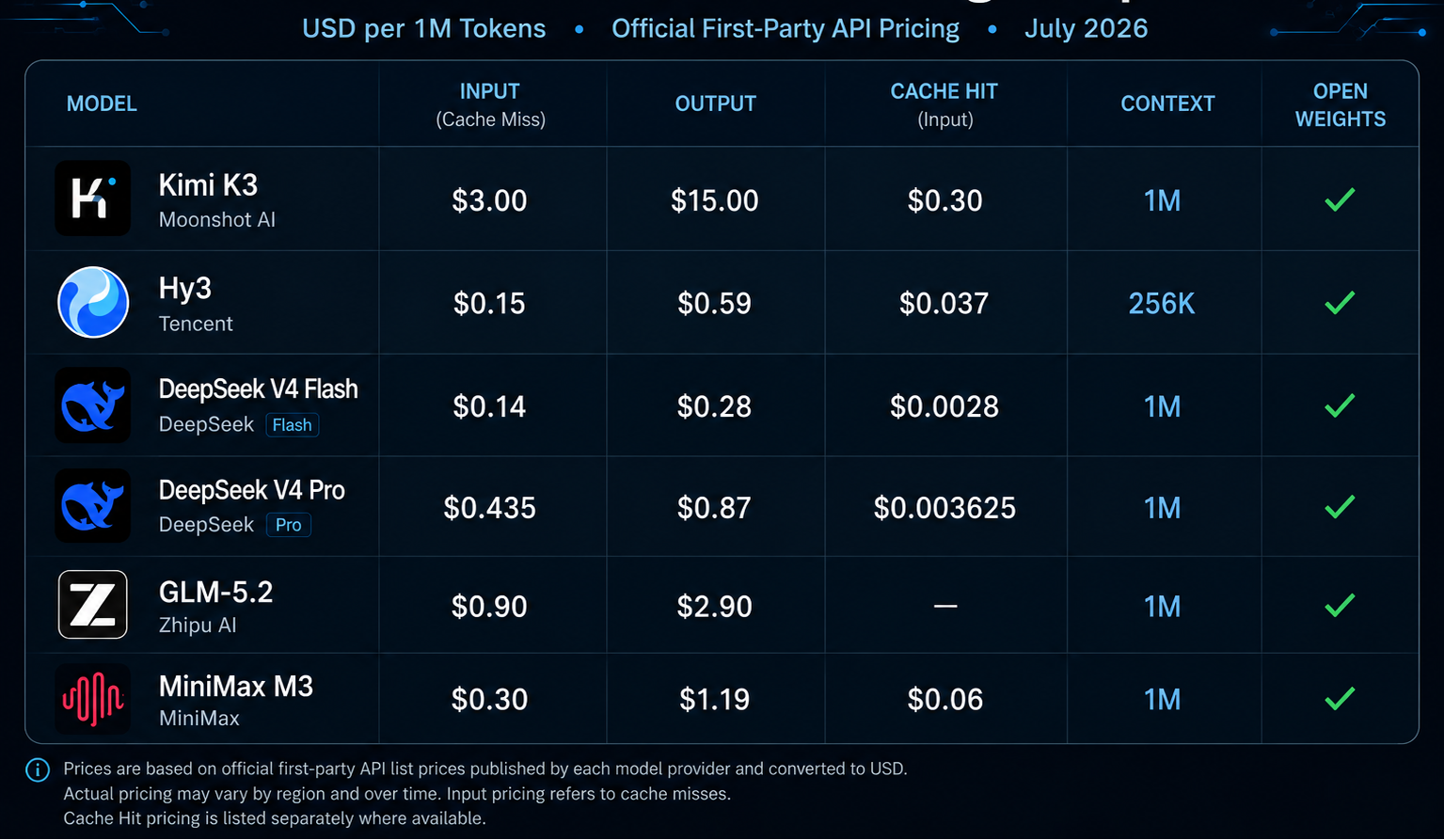This screenshot has height=840, width=1444.
Task: Click the Pro badge under DeepSeek V4 Pro
Action: pos(289,525)
